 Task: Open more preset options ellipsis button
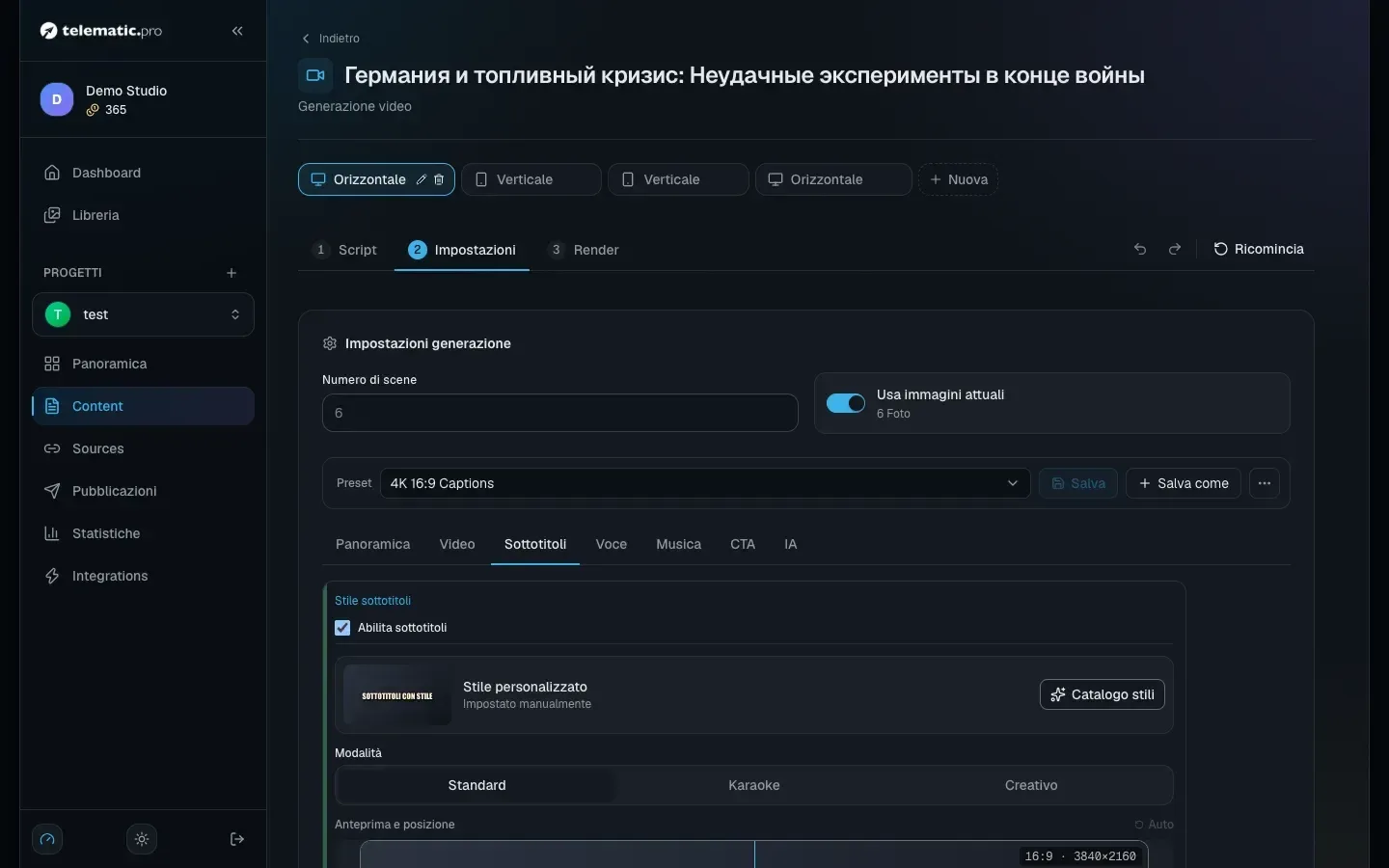point(1265,483)
